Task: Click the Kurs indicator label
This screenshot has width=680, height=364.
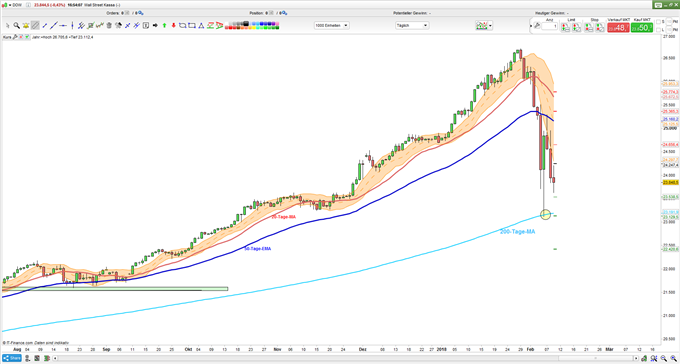Action: [x=7, y=37]
